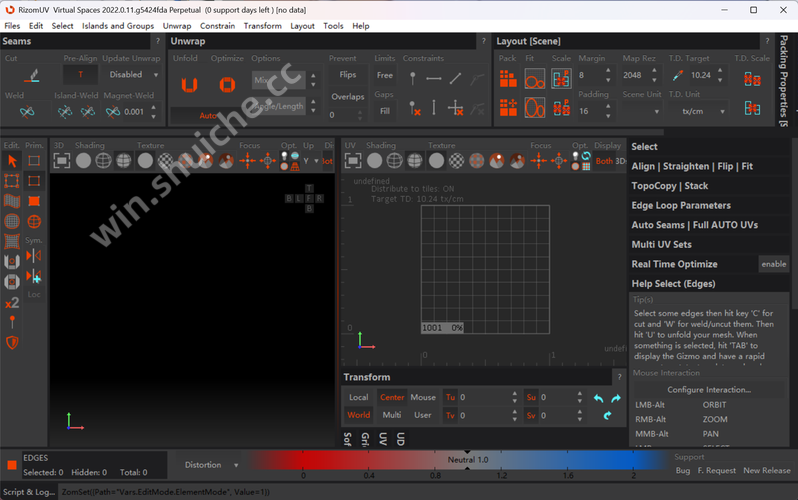Open the Distortion display dropdown
The height and width of the screenshot is (500, 798).
(x=211, y=465)
